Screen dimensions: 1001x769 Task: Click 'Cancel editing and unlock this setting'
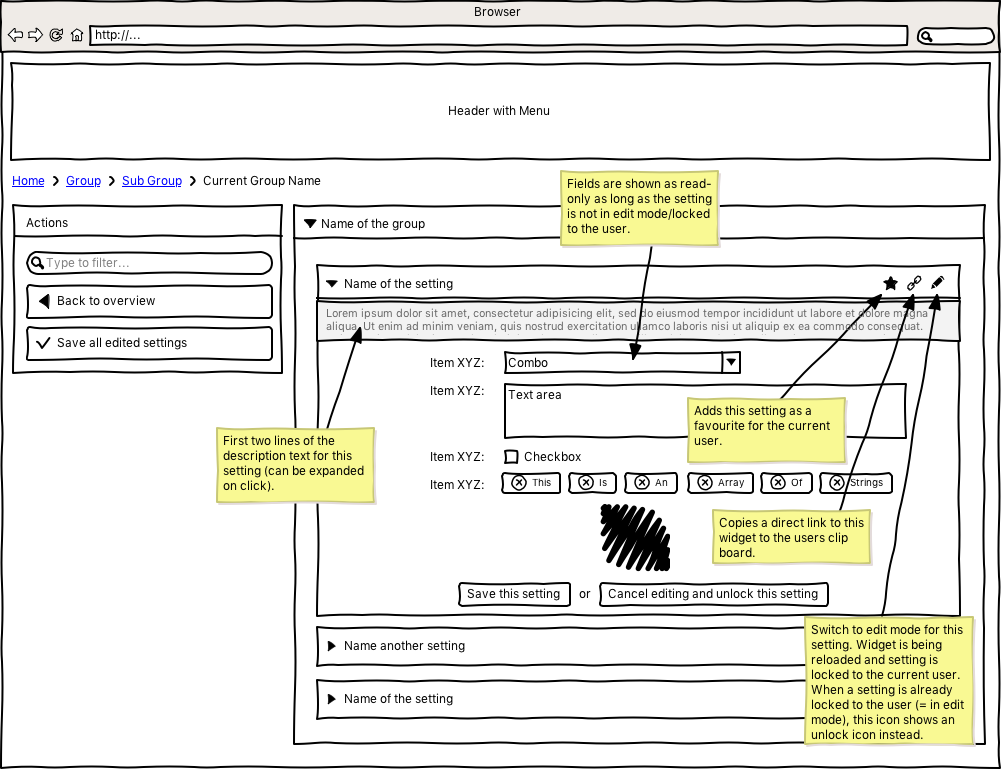point(713,594)
